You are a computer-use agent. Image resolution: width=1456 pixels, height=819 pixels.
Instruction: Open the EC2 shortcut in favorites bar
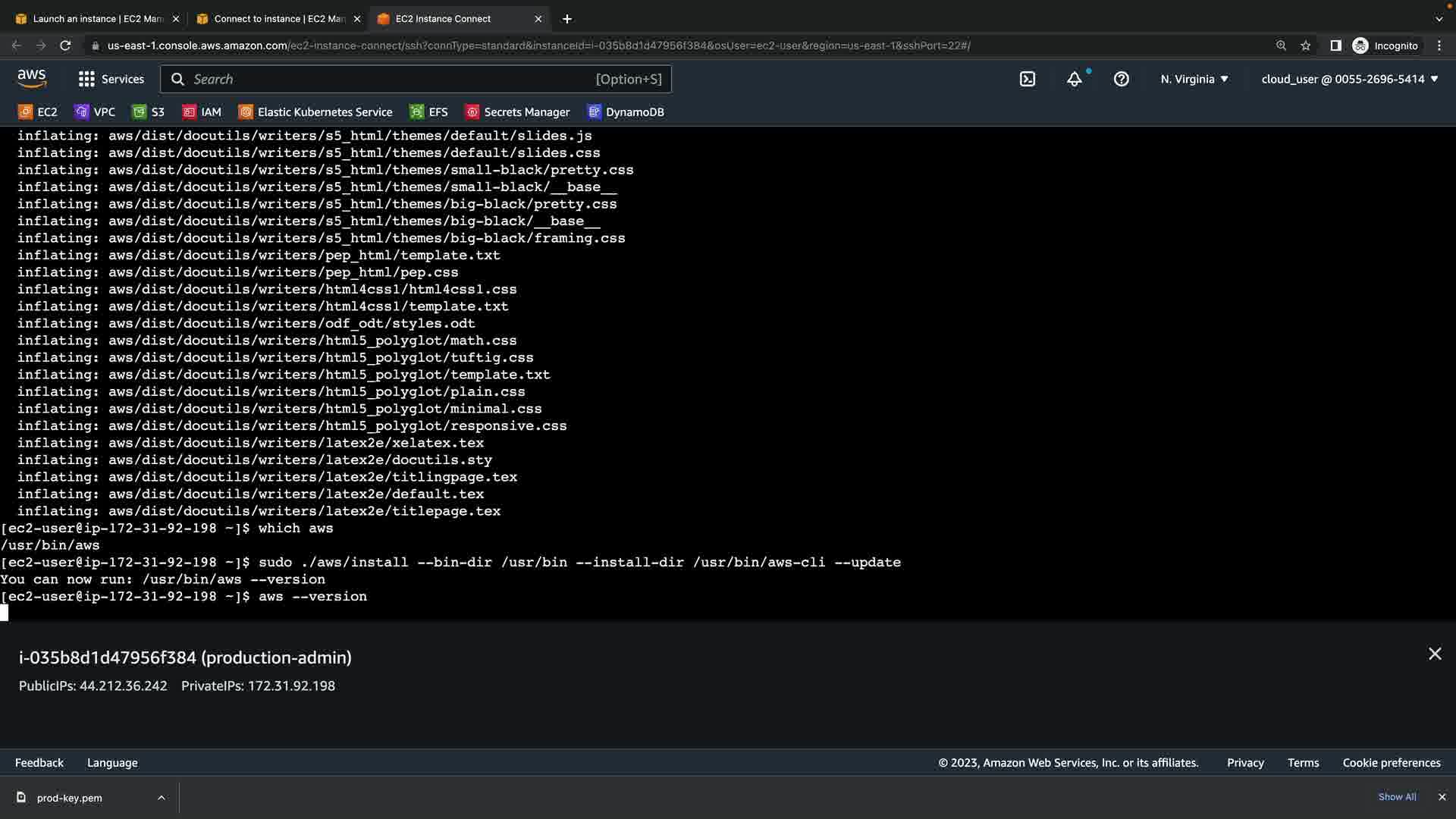pos(38,112)
